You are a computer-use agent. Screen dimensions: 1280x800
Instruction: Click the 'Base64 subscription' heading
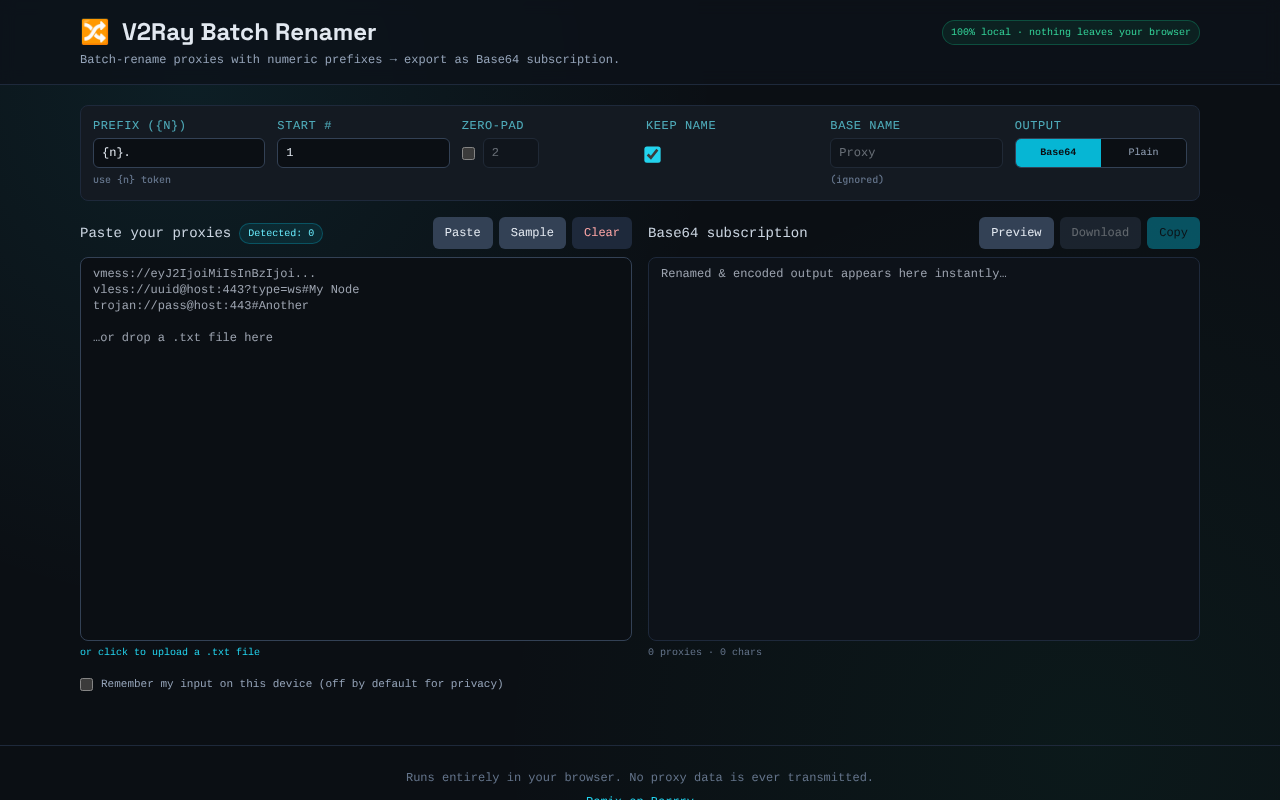coord(728,233)
